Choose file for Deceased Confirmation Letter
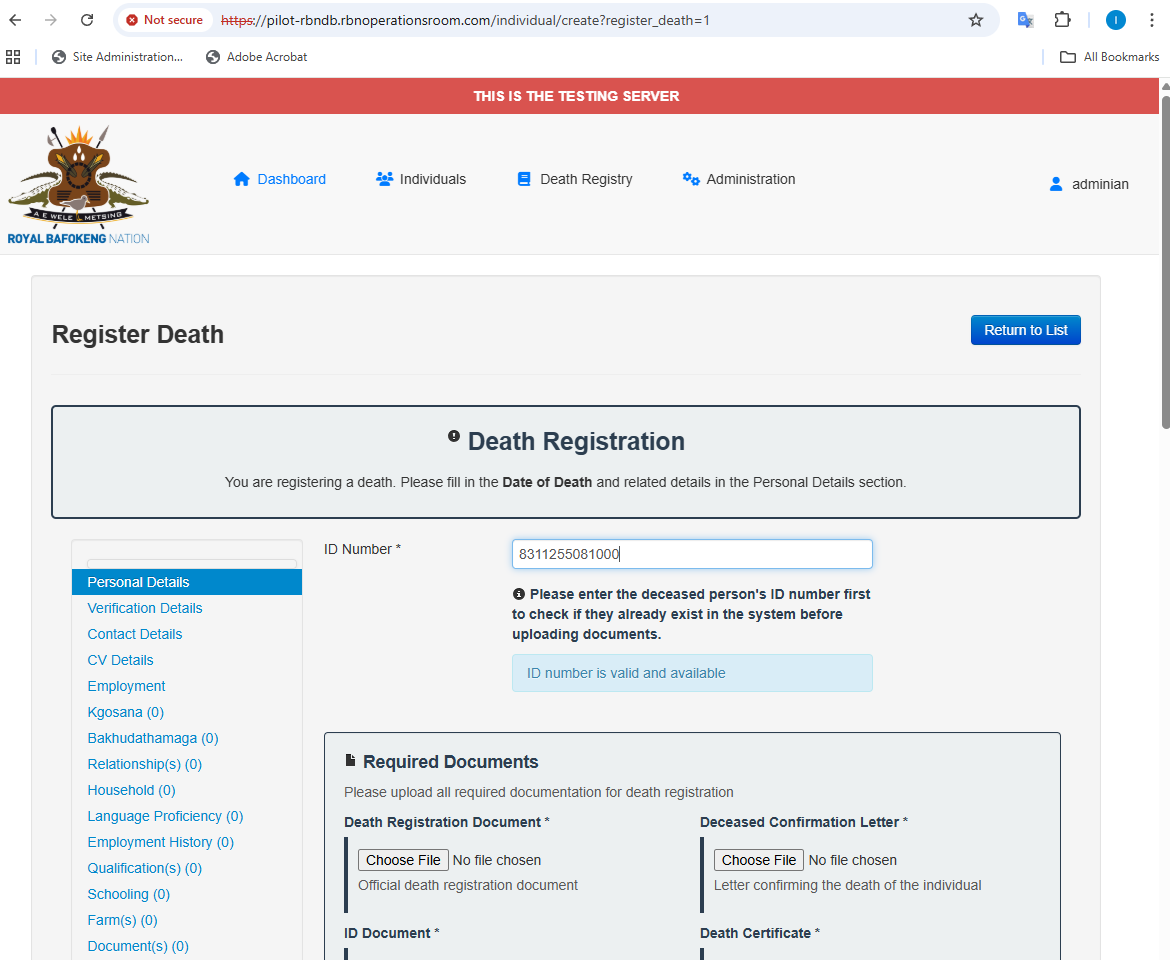 pyautogui.click(x=759, y=860)
